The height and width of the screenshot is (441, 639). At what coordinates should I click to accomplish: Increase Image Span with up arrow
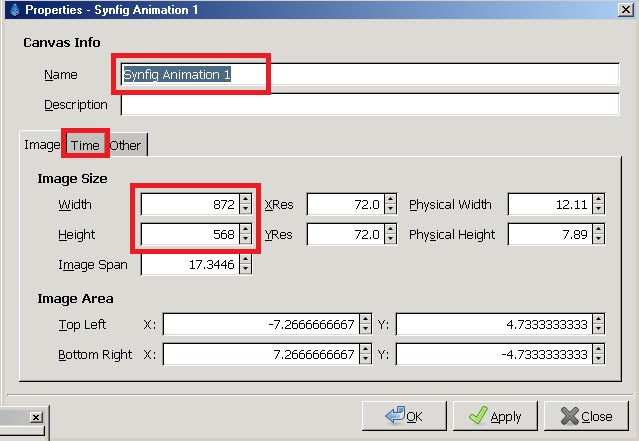click(245, 260)
